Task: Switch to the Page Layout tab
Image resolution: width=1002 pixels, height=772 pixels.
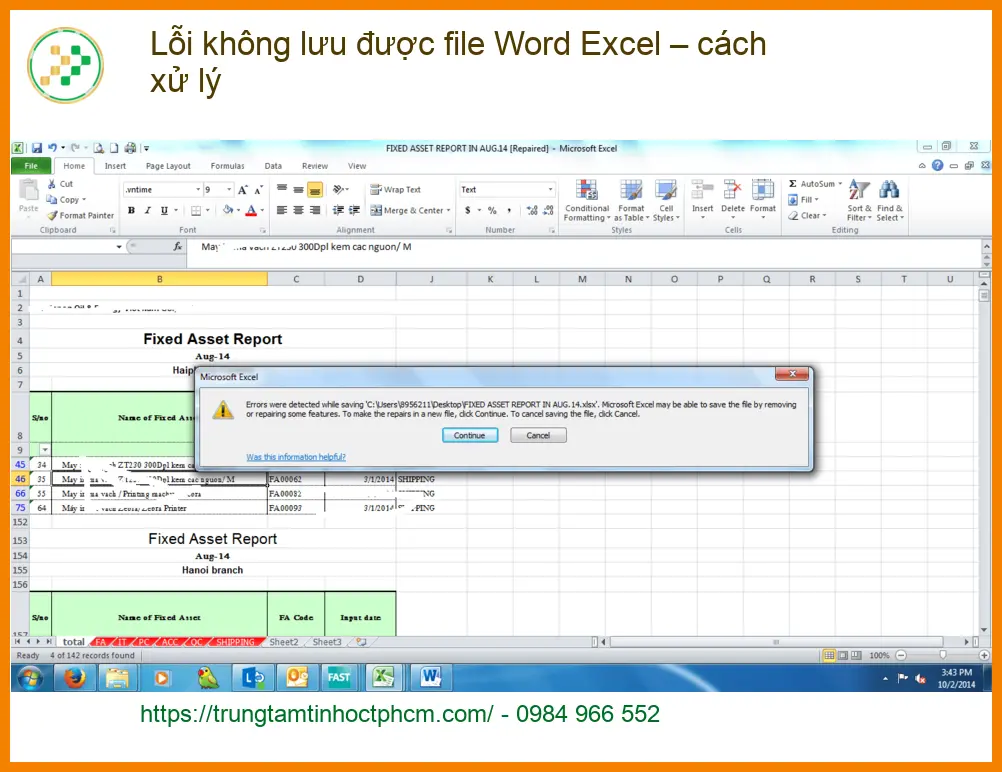Action: click(x=168, y=166)
